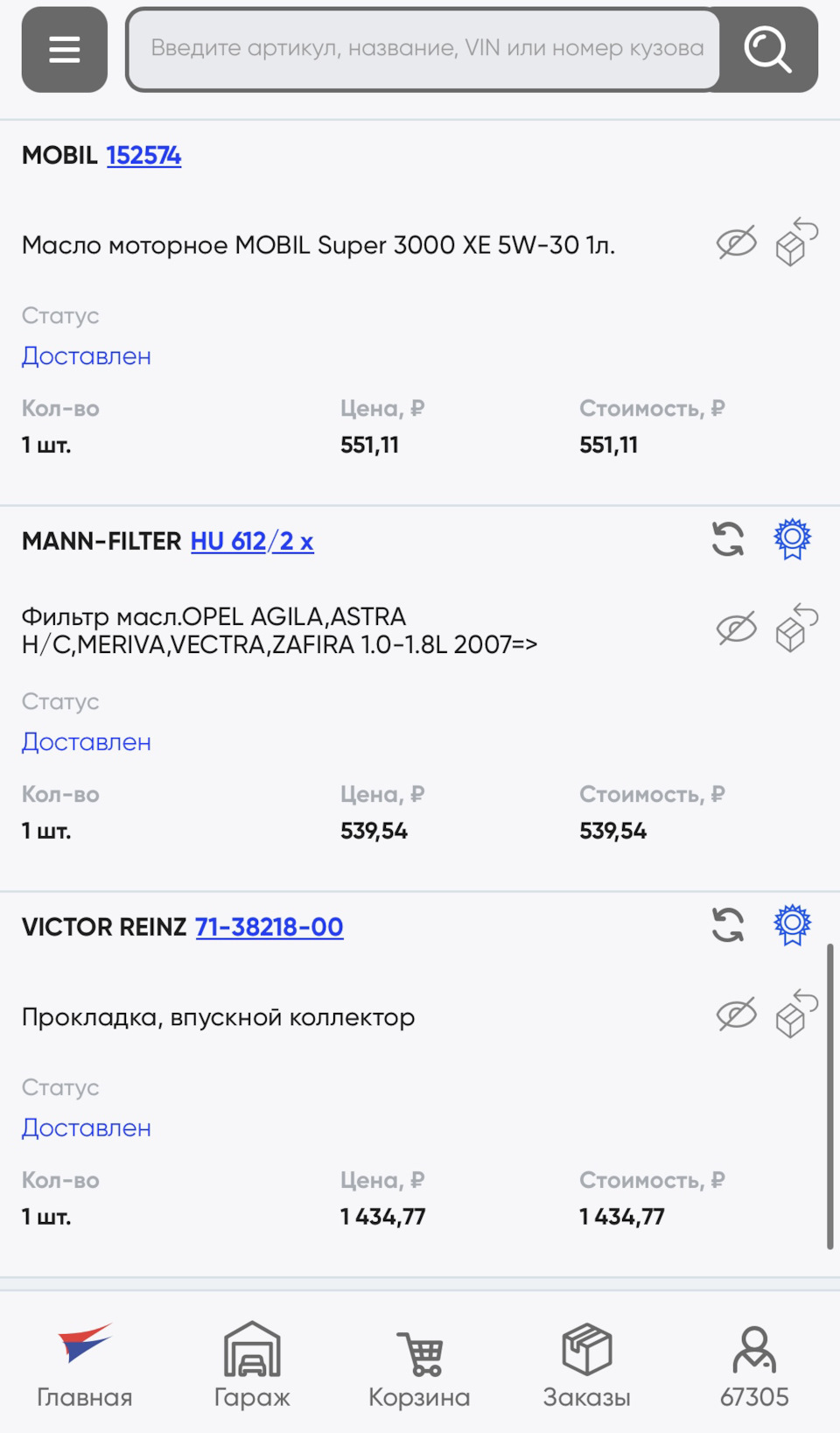The image size is (840, 1433).
Task: Toggle visibility of the MANN-FILTER item
Action: tap(736, 629)
